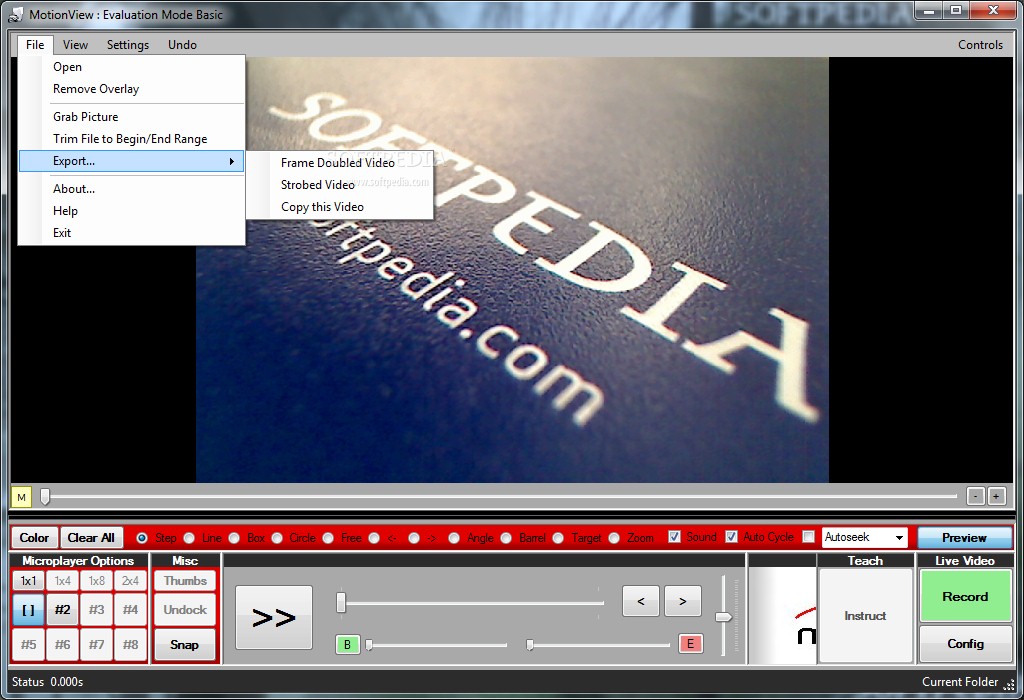Screen dimensions: 1024x700
Task: Choose the 1x1 microplayer layout
Action: point(29,581)
